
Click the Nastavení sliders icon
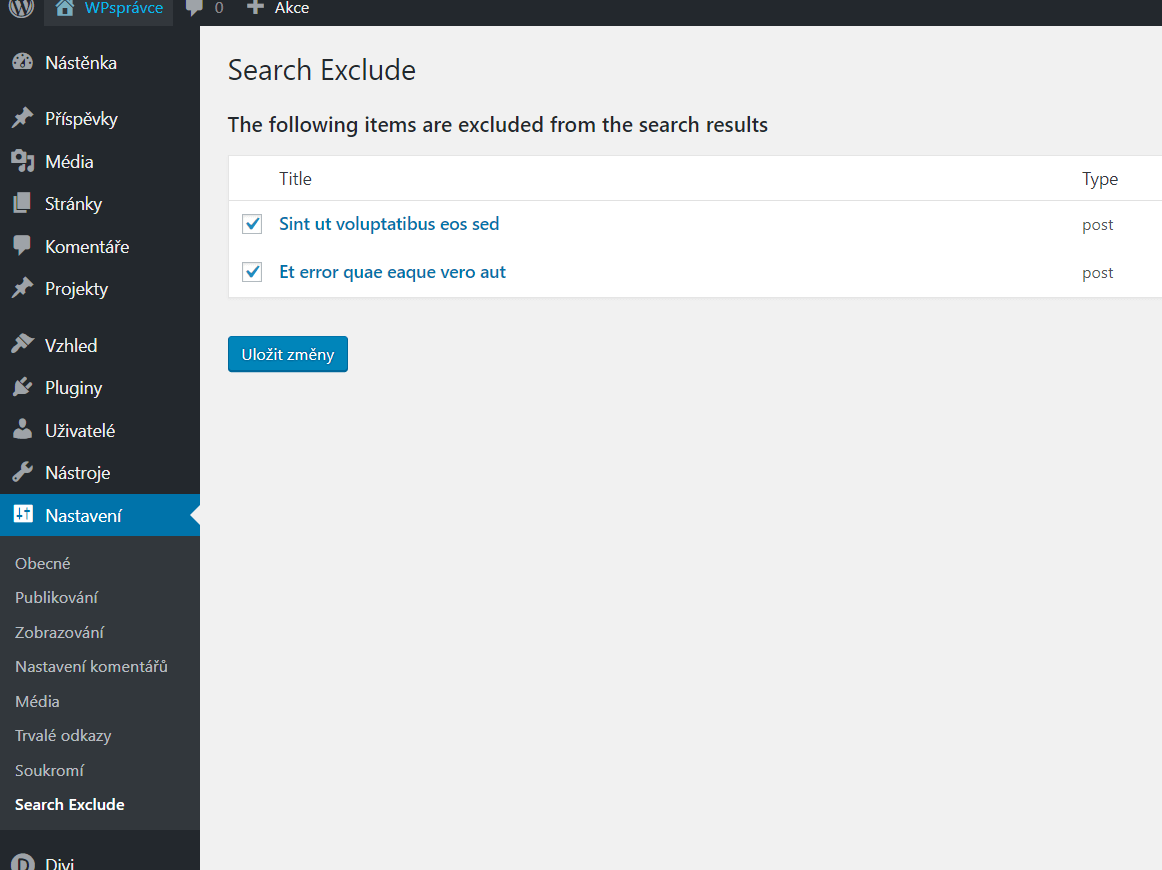[23, 514]
